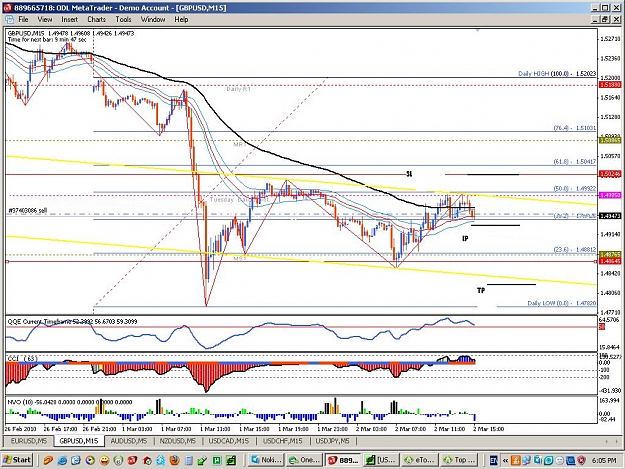Click the Daily HIGH (100.0) Fibonacci label
This screenshot has height=469, width=625.
tap(557, 73)
